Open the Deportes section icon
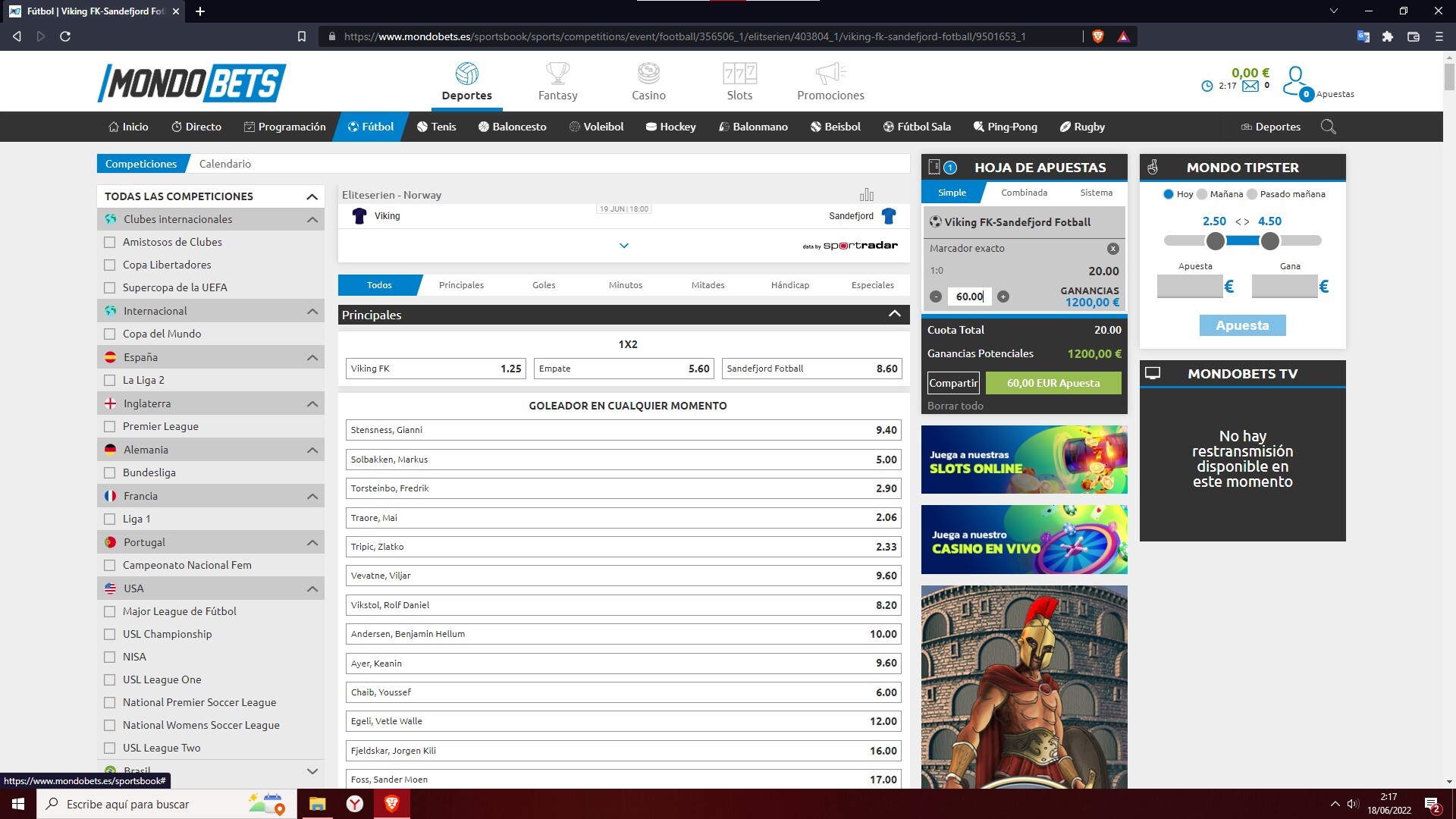This screenshot has height=819, width=1456. [x=466, y=74]
